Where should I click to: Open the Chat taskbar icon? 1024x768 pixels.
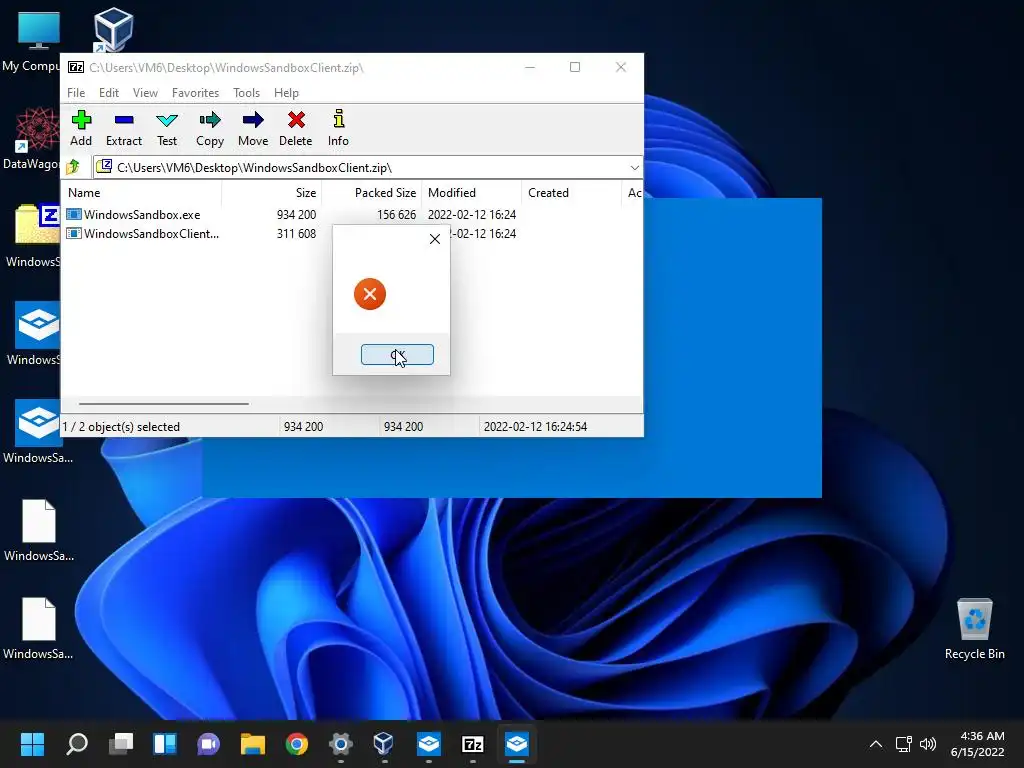[208, 743]
